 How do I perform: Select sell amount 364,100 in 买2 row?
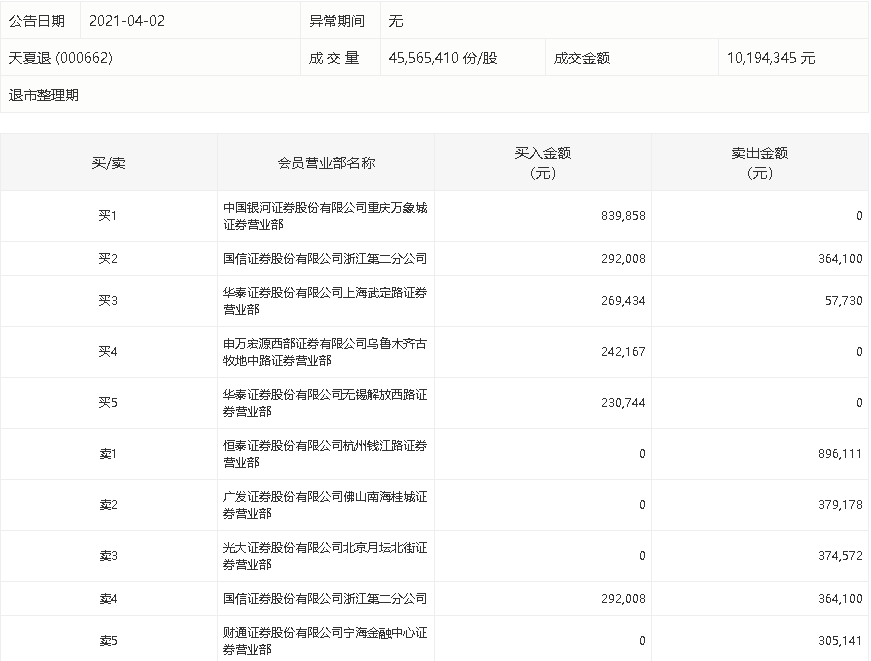(840, 258)
